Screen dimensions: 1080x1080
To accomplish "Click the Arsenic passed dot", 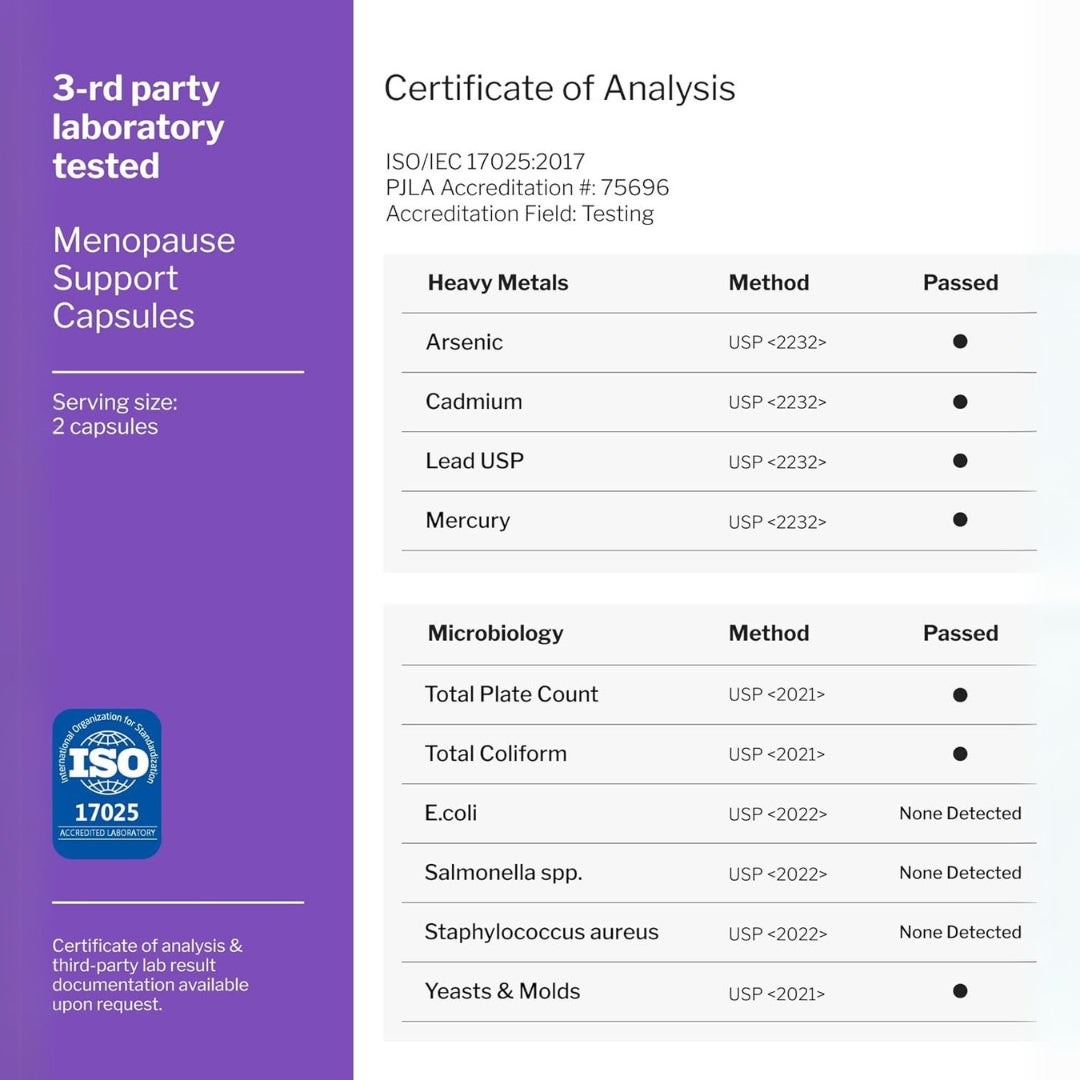I will tap(960, 341).
